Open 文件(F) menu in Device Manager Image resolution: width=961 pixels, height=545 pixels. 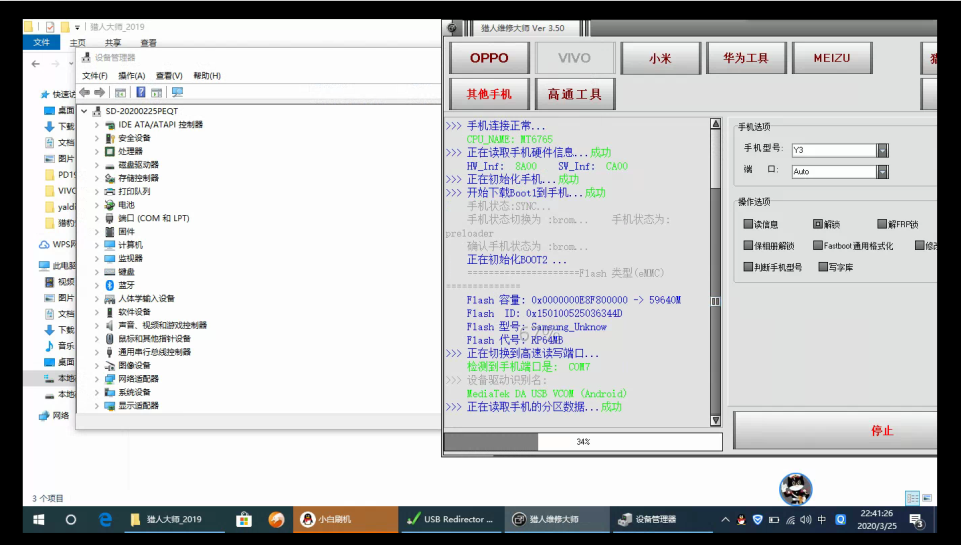[94, 75]
